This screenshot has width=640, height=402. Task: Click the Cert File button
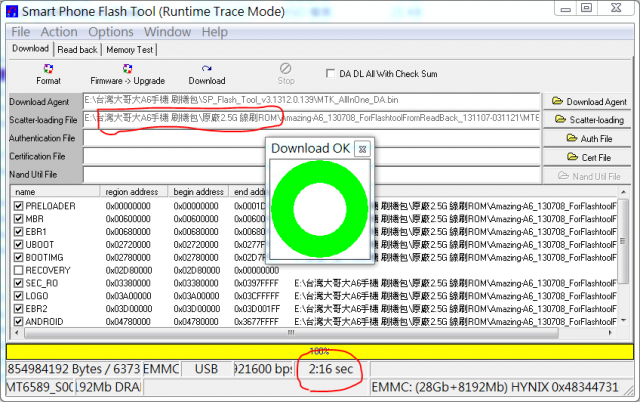[x=587, y=157]
